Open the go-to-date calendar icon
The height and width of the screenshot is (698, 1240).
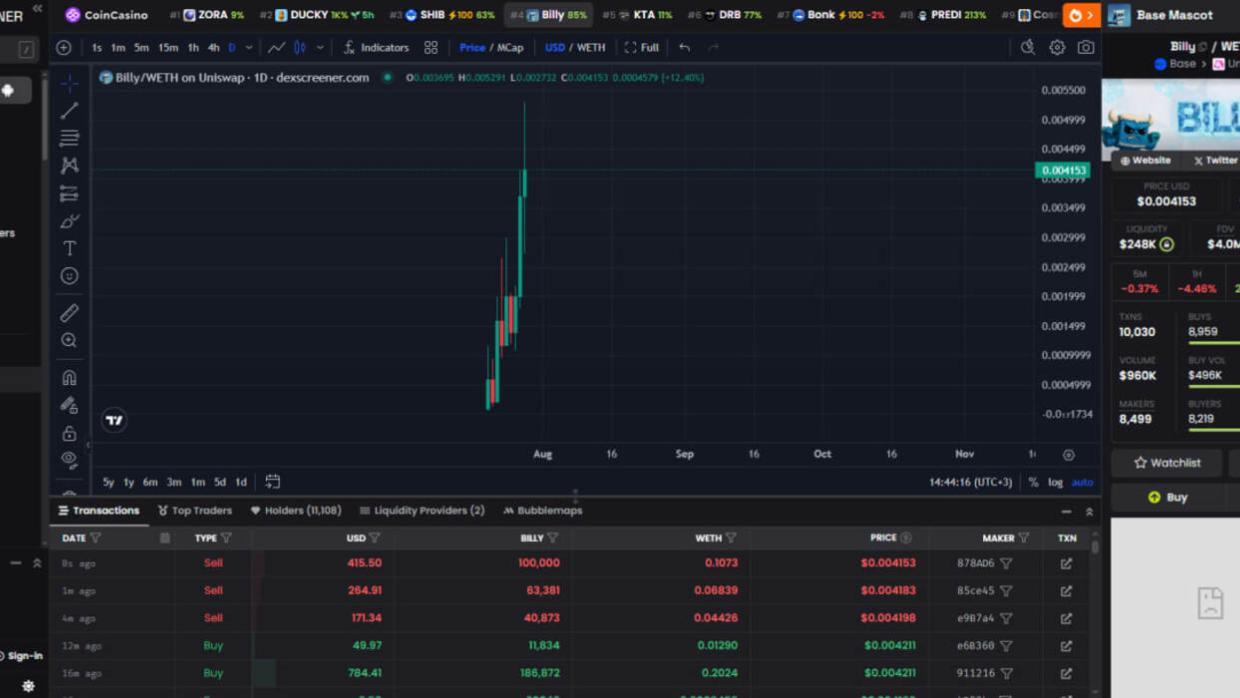coord(272,482)
